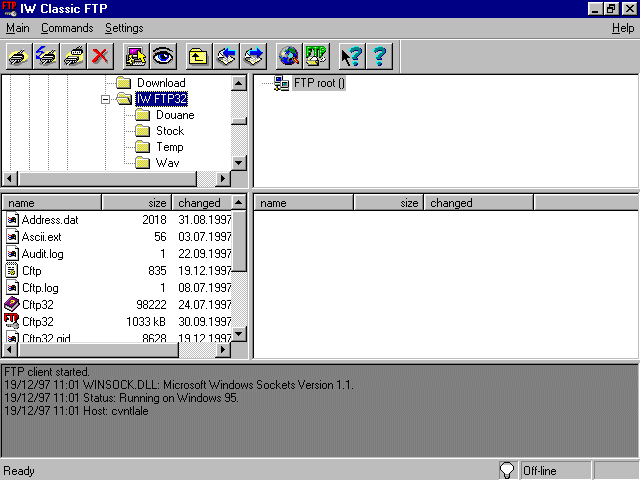The image size is (640, 480).
Task: Click the standalone question mark help icon
Action: [379, 55]
